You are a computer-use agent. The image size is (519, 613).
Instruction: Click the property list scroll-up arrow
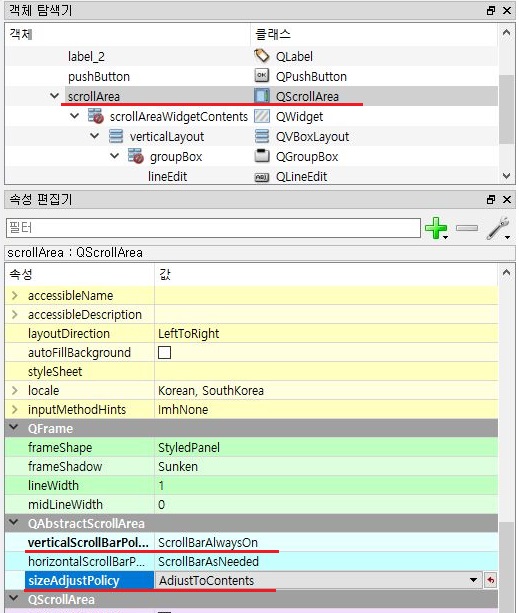pos(506,272)
